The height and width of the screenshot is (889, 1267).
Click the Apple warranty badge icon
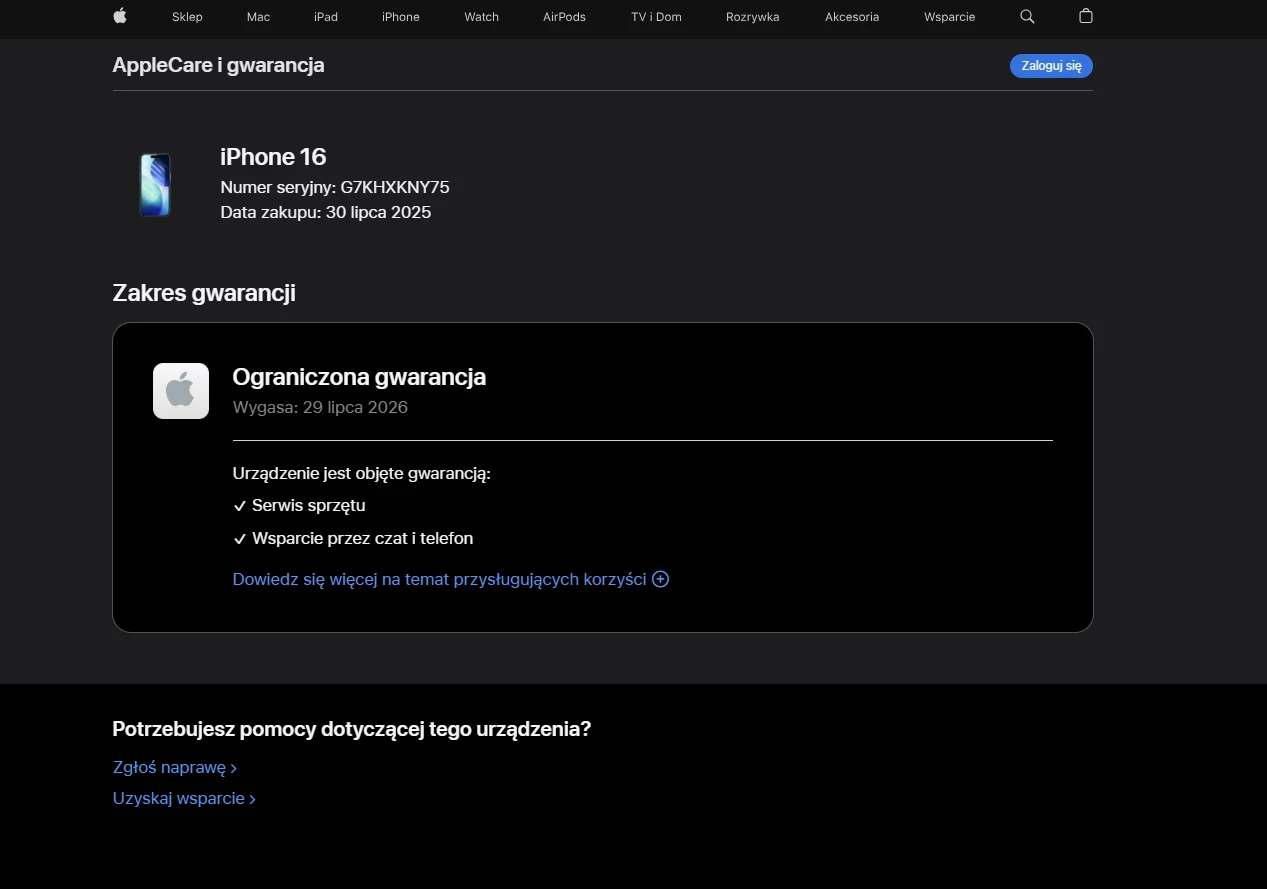[181, 391]
